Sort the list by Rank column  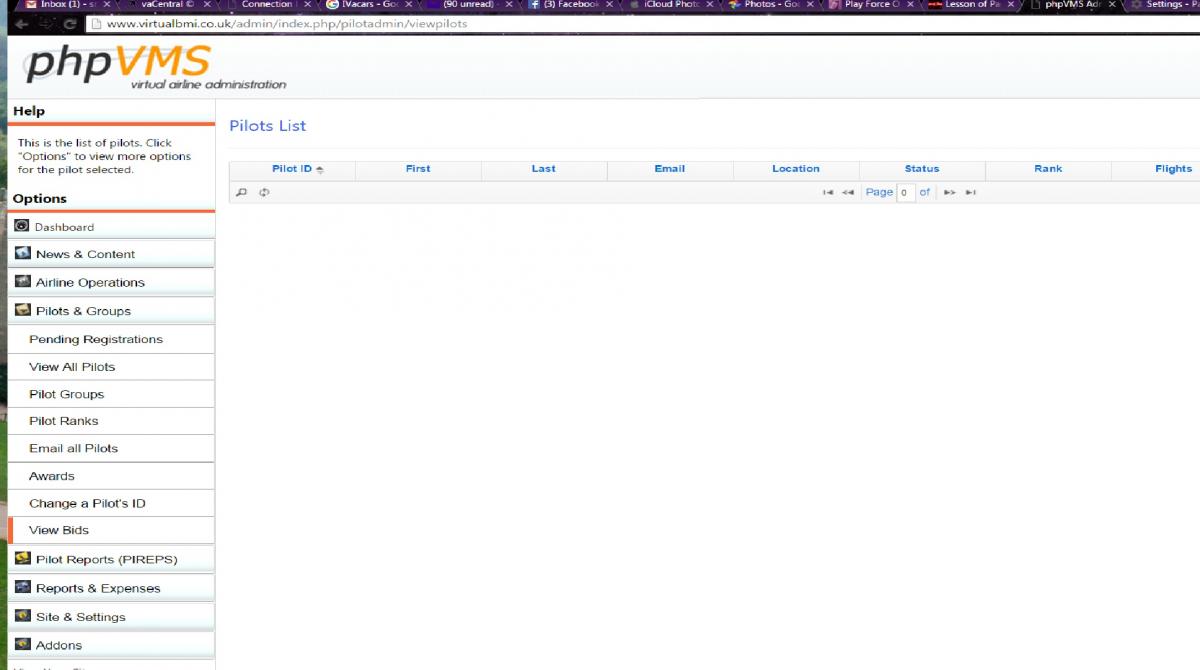click(x=1047, y=169)
